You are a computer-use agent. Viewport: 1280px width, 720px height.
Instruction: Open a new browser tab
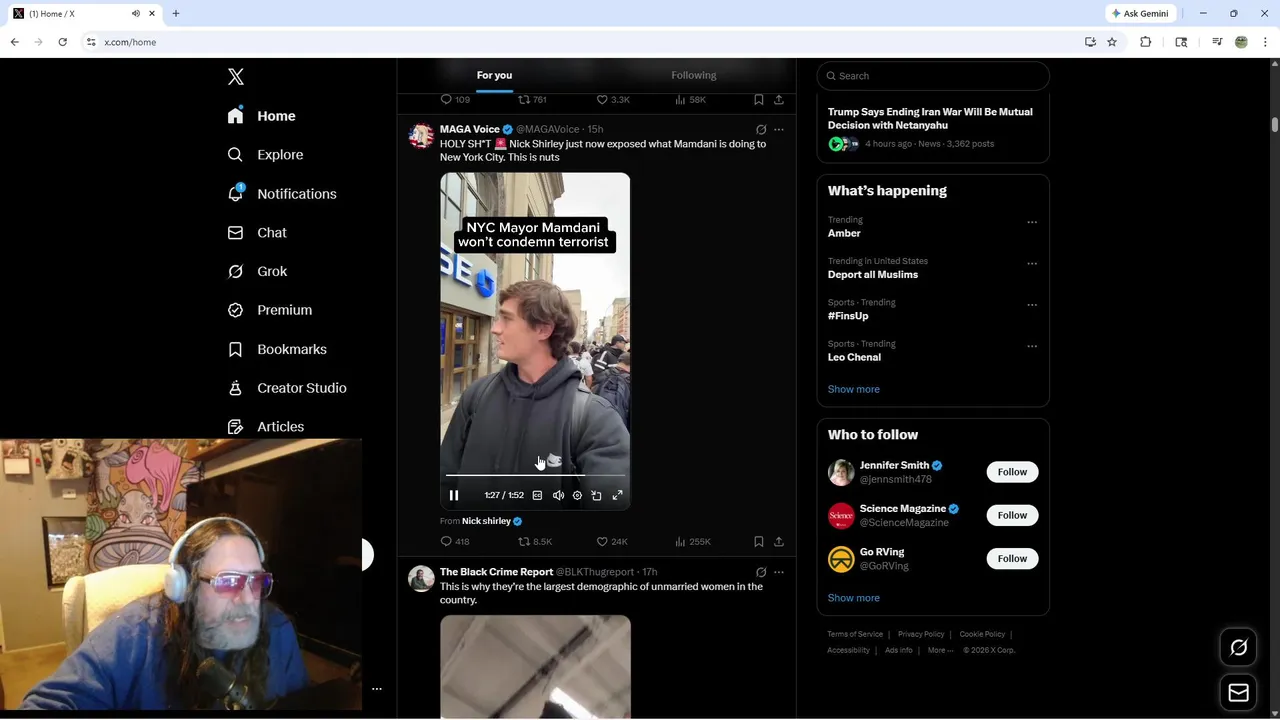pyautogui.click(x=176, y=14)
